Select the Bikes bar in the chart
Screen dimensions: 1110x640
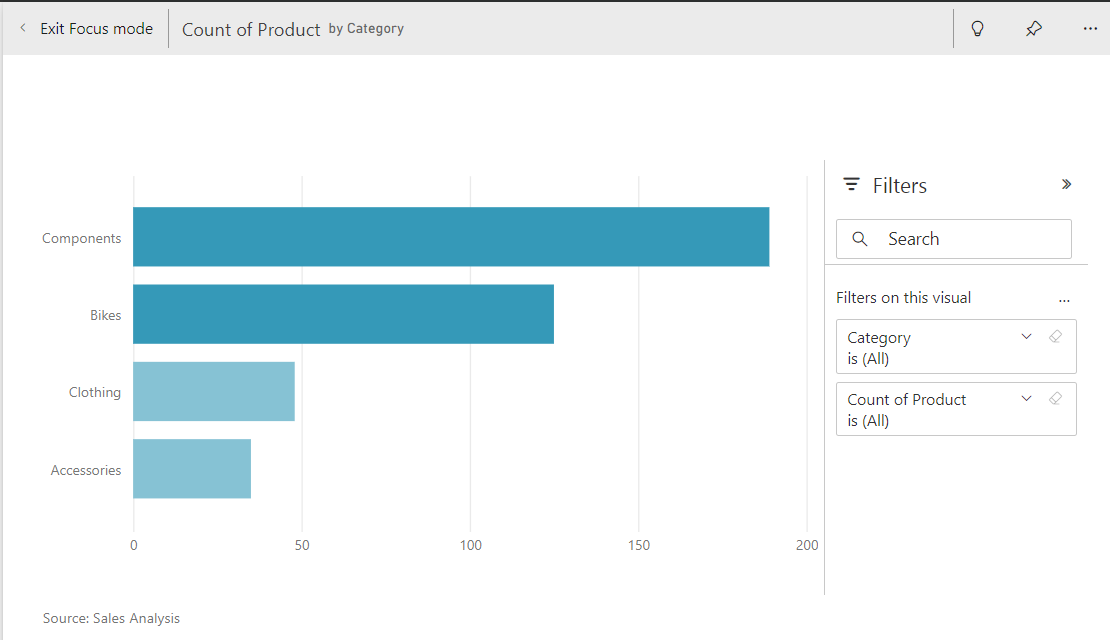tap(343, 314)
